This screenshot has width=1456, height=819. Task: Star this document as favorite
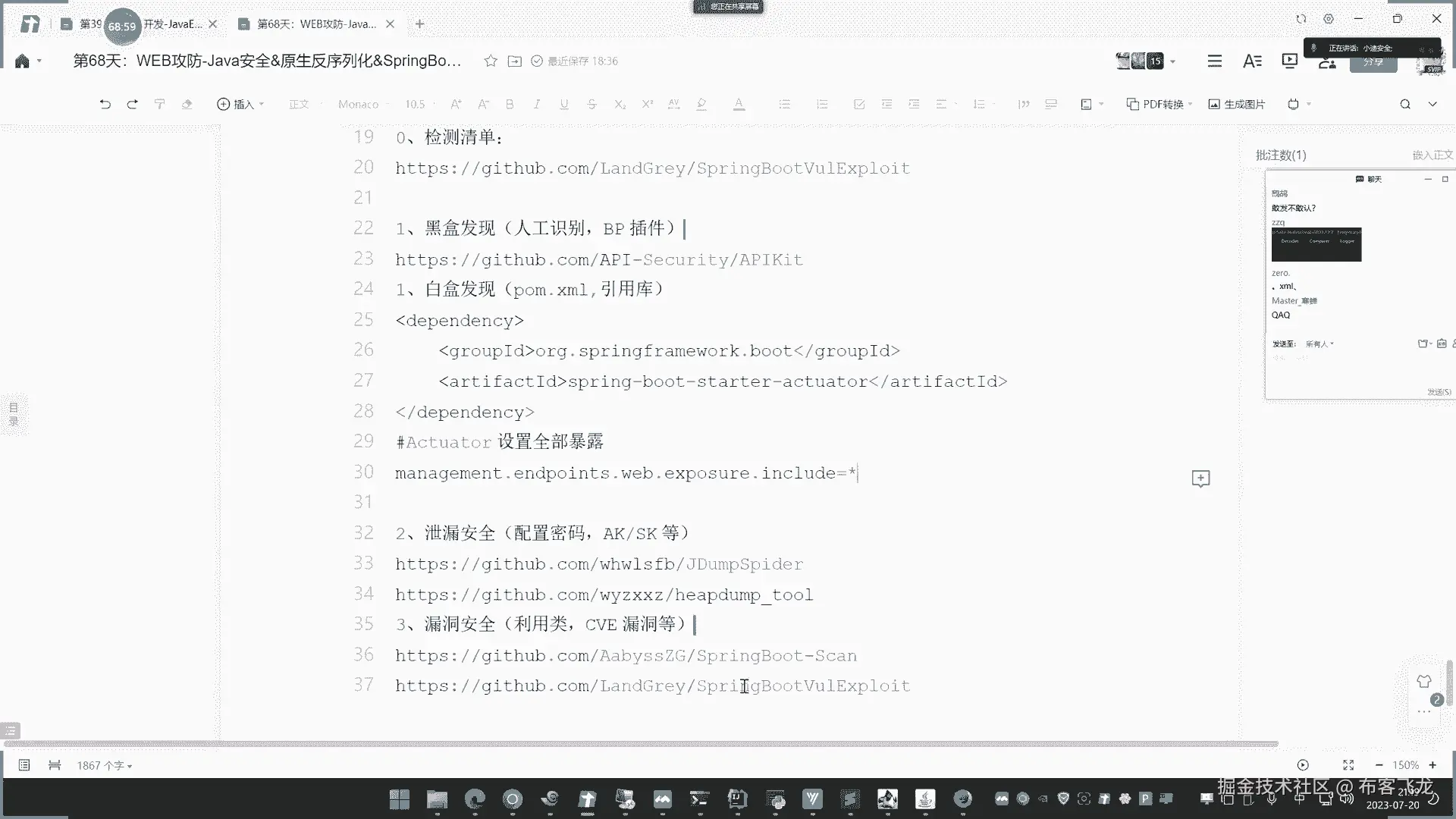(491, 61)
